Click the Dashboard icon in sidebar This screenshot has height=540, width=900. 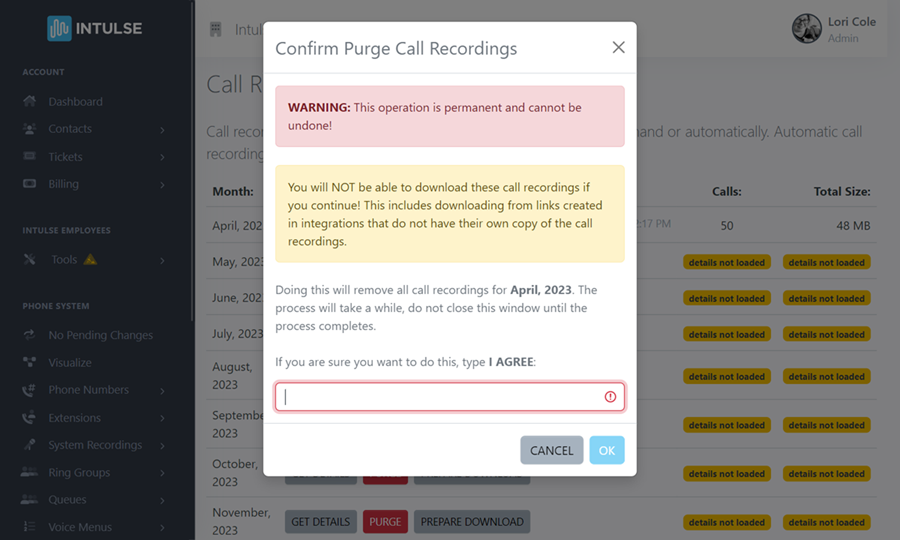(29, 102)
